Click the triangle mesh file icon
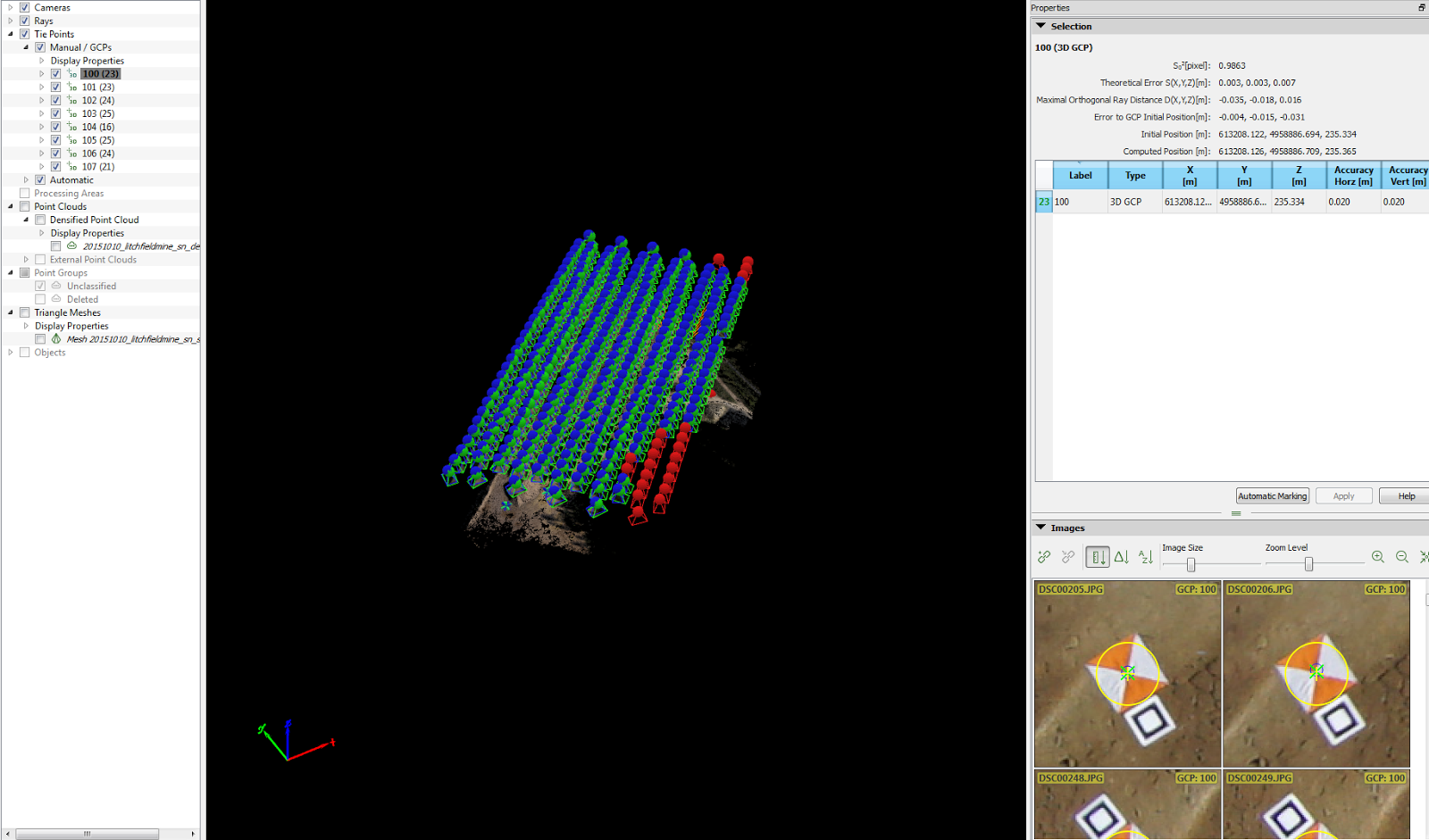This screenshot has width=1429, height=840. tap(56, 339)
